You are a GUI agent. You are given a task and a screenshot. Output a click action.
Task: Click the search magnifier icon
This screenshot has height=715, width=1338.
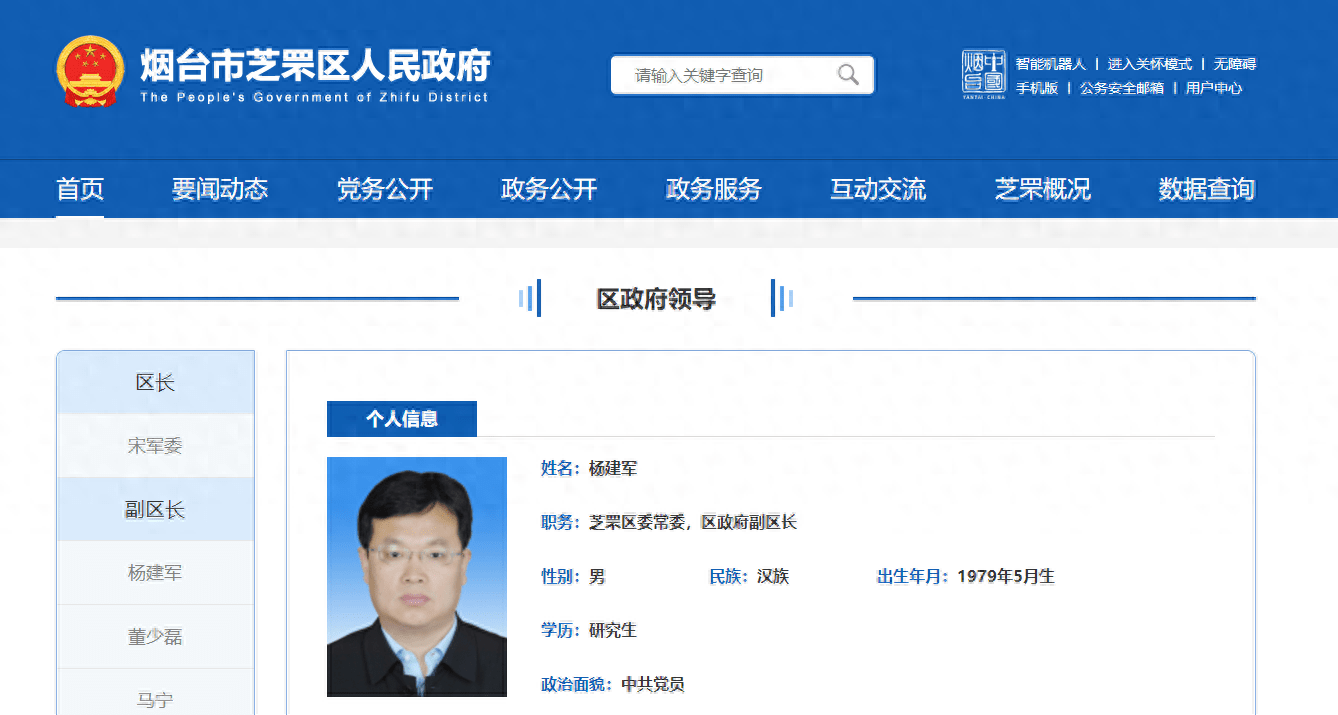point(848,75)
